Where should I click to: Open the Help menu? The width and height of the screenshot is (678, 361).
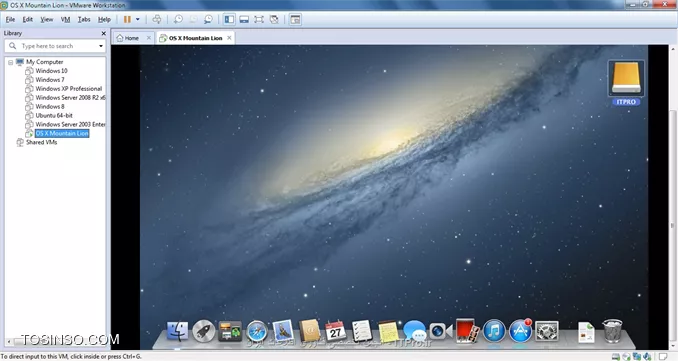click(104, 19)
